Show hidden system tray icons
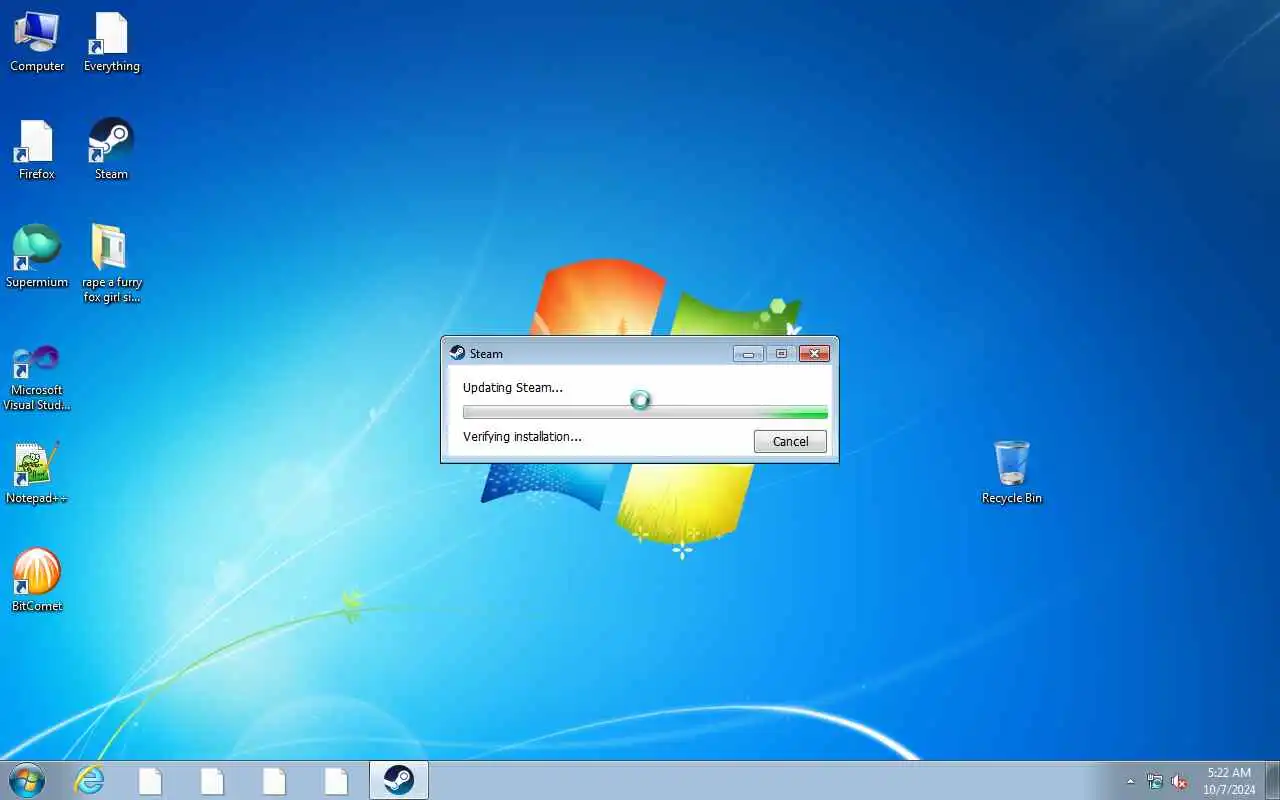Screen dimensions: 1280x800 [1131, 782]
